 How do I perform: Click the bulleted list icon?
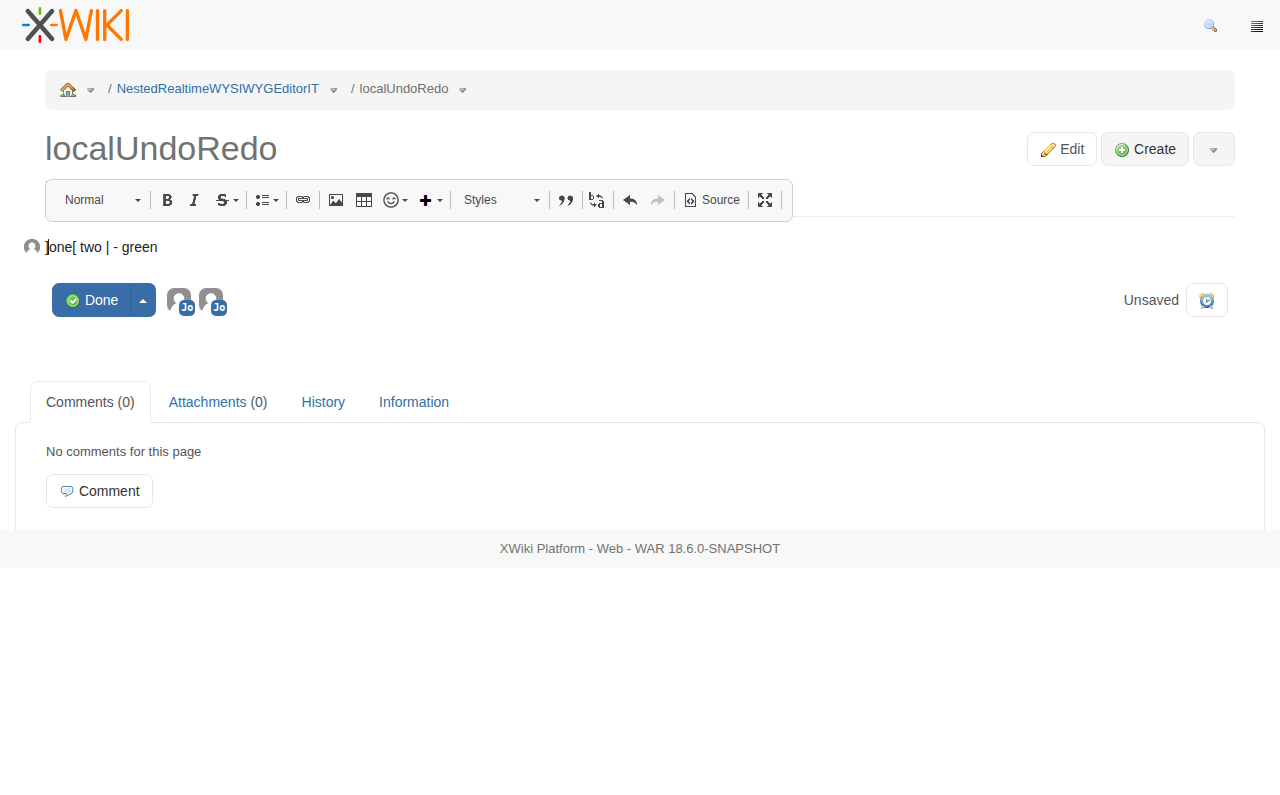[x=262, y=200]
